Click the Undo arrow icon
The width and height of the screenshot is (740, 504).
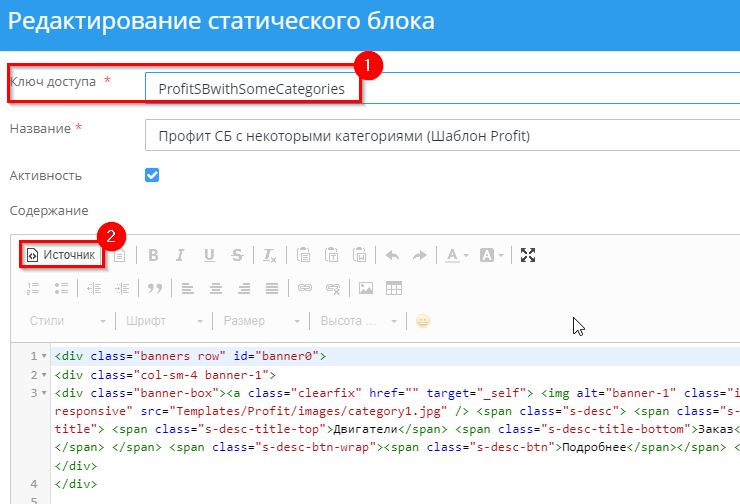pyautogui.click(x=391, y=255)
